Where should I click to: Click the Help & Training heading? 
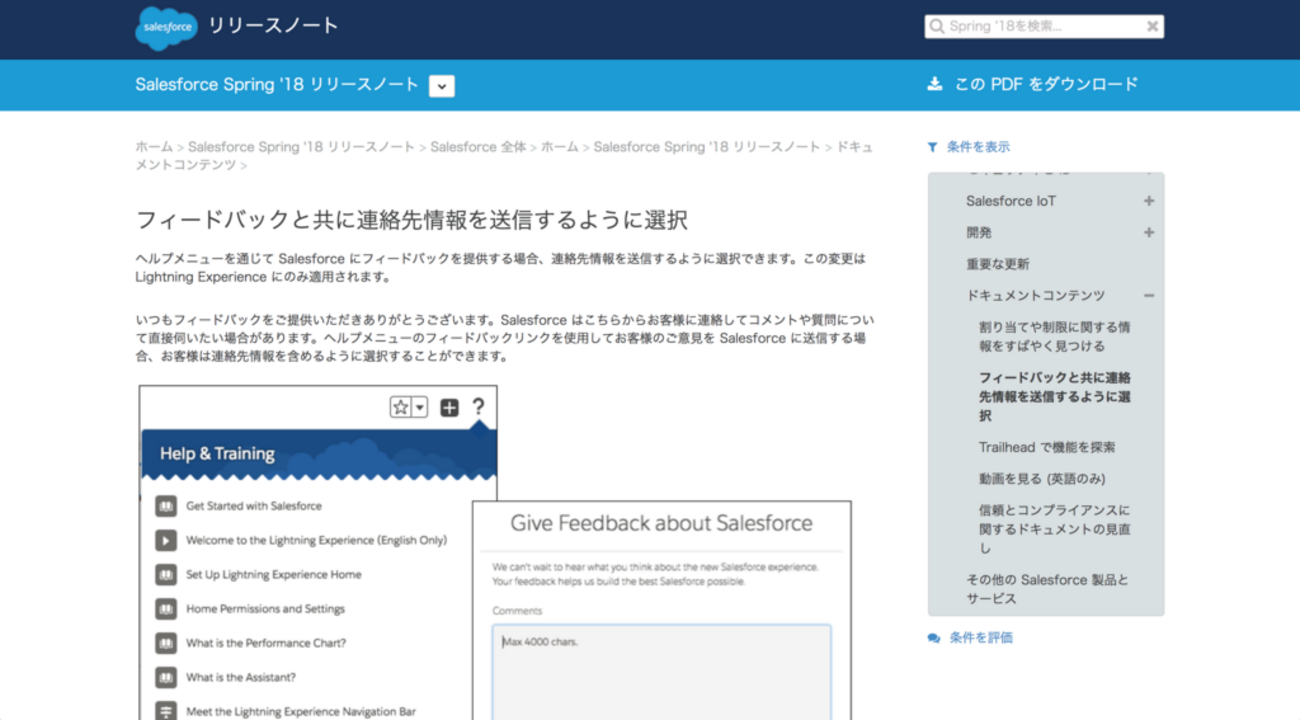coord(217,454)
